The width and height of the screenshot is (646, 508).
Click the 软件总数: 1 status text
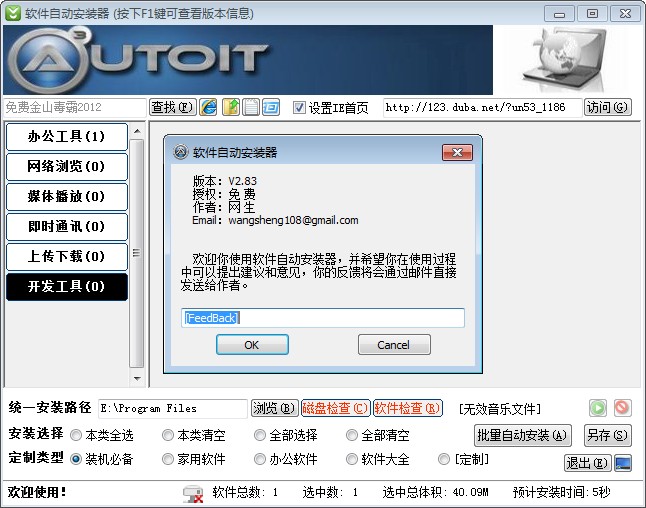pos(246,492)
